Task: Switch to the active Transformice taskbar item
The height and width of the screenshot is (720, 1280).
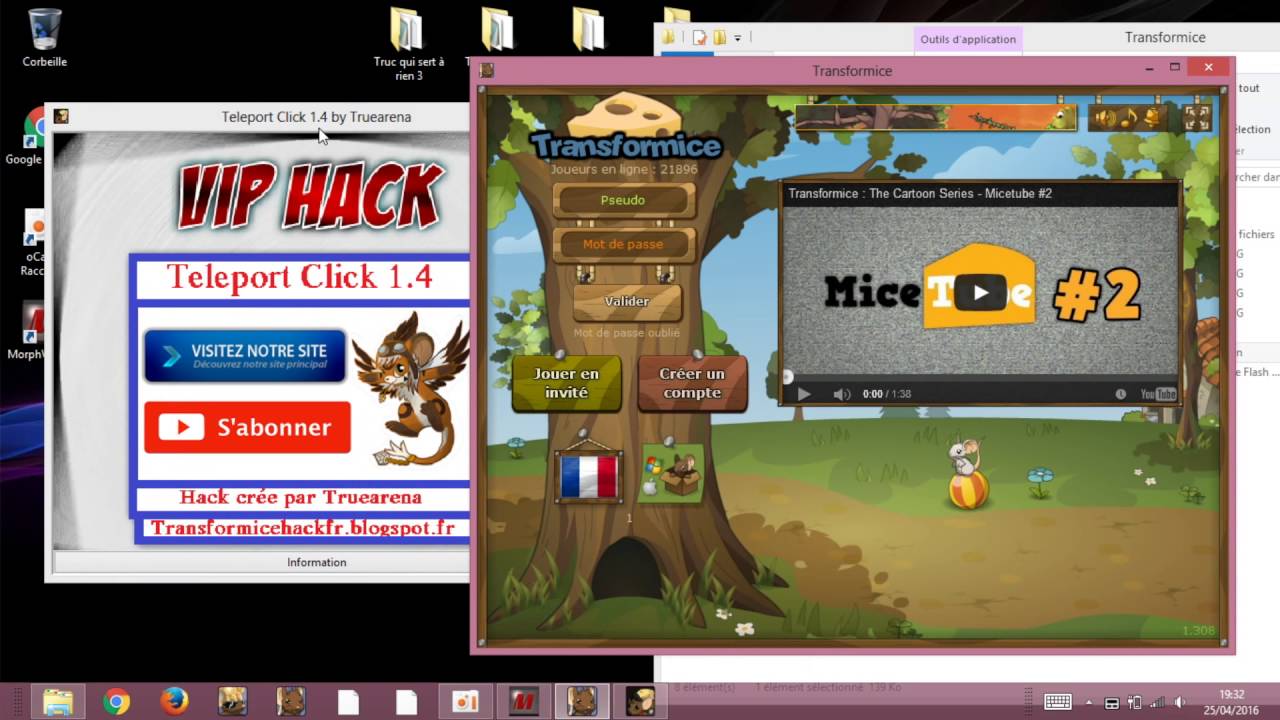Action: pyautogui.click(x=581, y=702)
